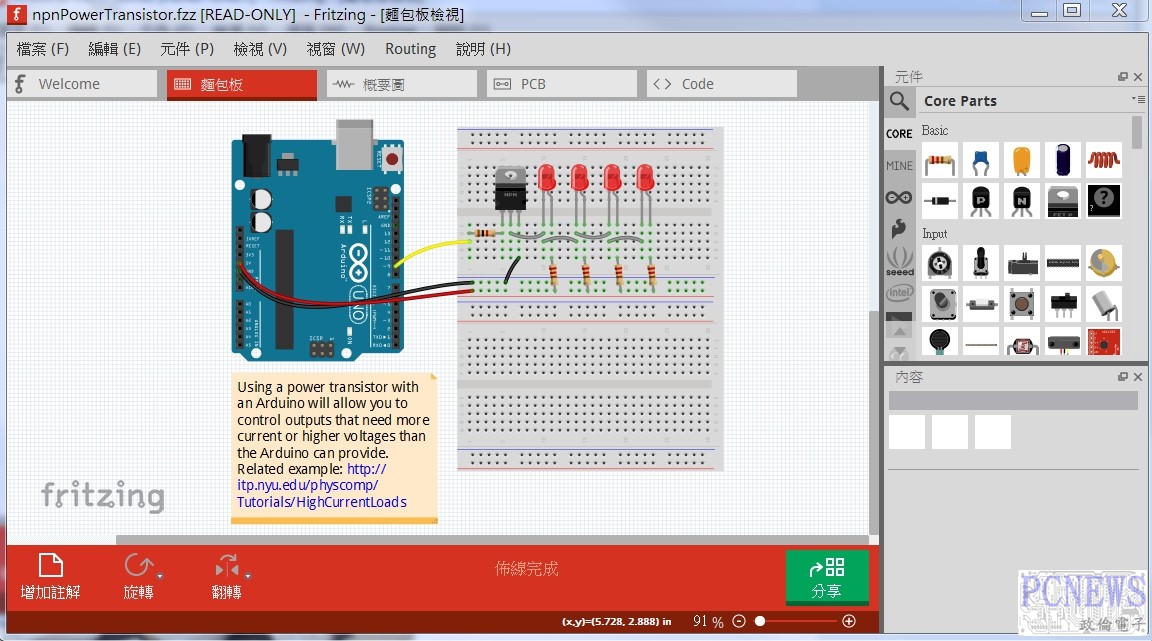Screen dimensions: 1152x641
Task: Pick the orange tantalum capacitor part
Action: click(1022, 161)
